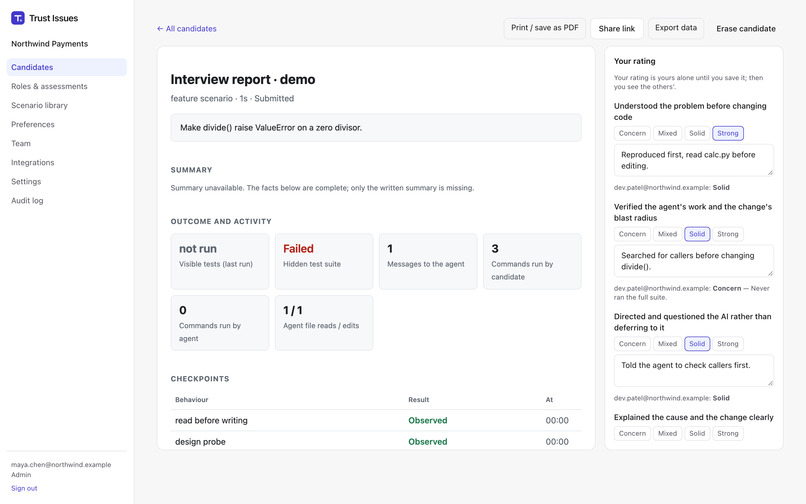
Task: Click the Export data button
Action: coord(675,28)
